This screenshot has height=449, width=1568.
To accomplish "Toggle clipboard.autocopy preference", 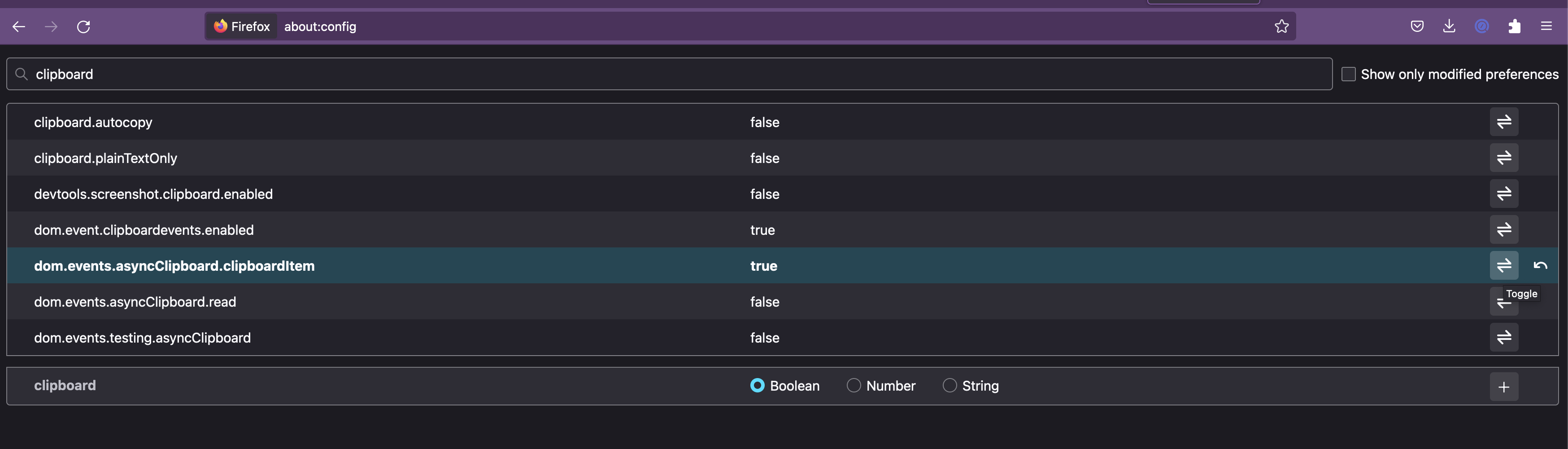I will [1504, 122].
